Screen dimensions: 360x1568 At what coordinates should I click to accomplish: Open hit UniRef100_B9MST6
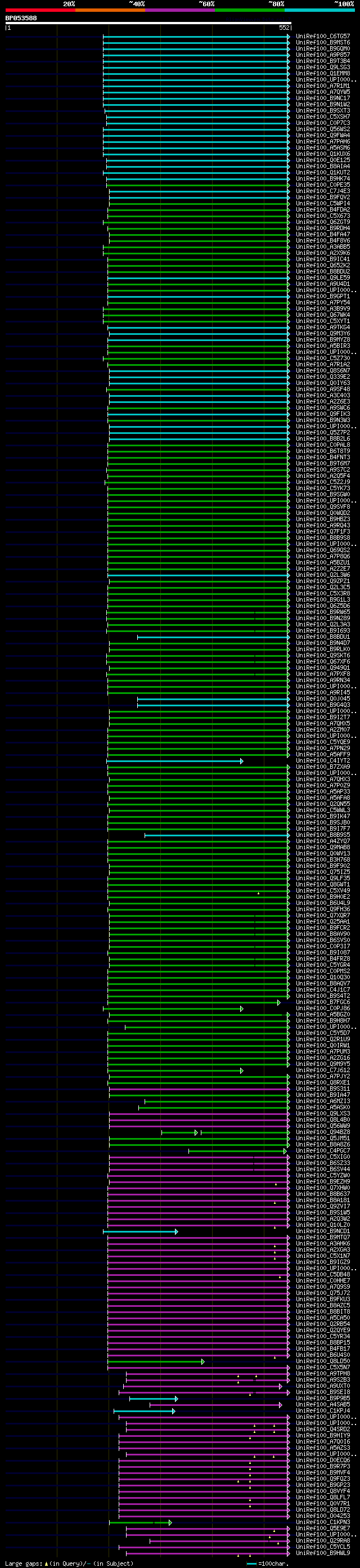(x=323, y=43)
